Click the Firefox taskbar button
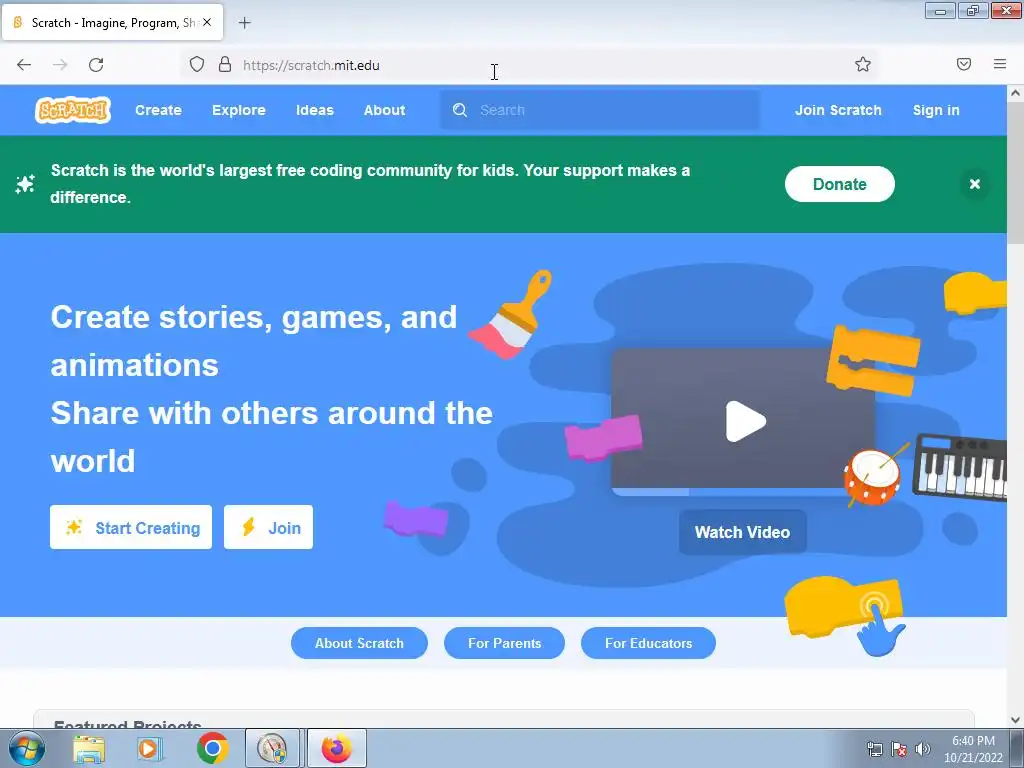 (x=337, y=748)
